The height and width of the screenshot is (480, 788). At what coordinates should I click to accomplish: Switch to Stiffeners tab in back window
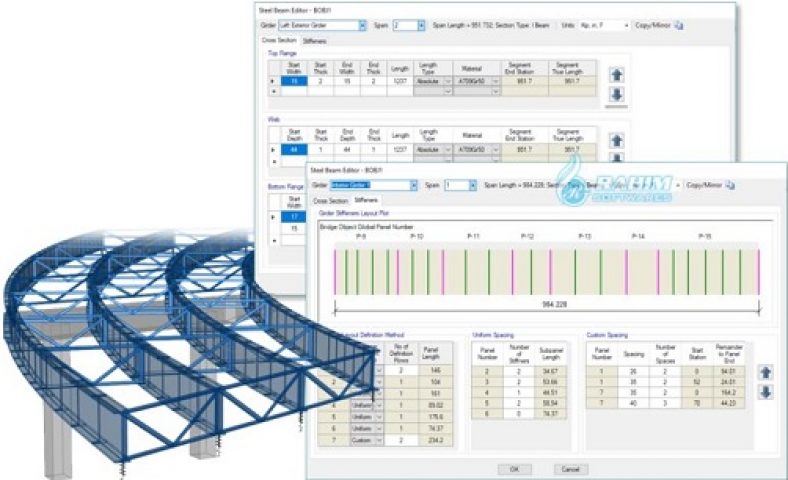[315, 41]
